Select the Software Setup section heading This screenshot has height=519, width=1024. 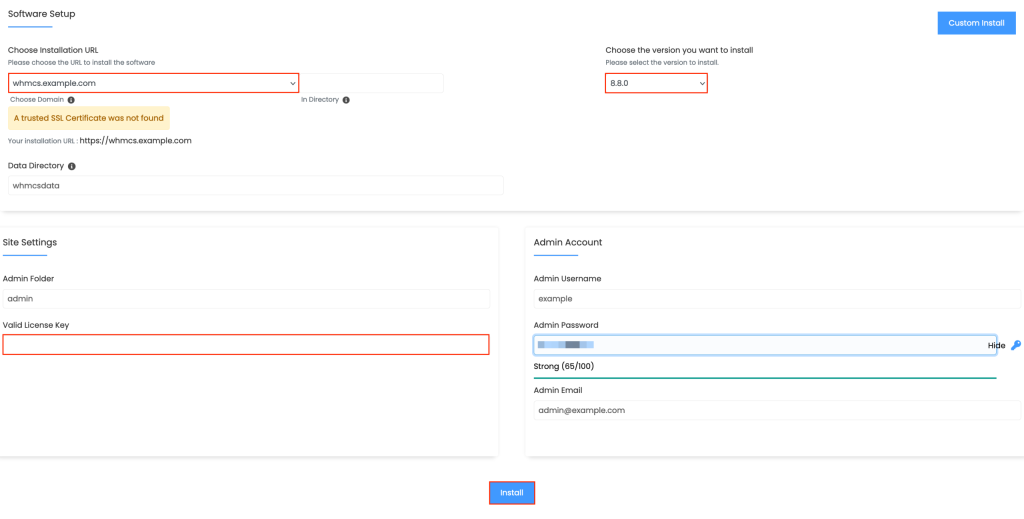41,14
